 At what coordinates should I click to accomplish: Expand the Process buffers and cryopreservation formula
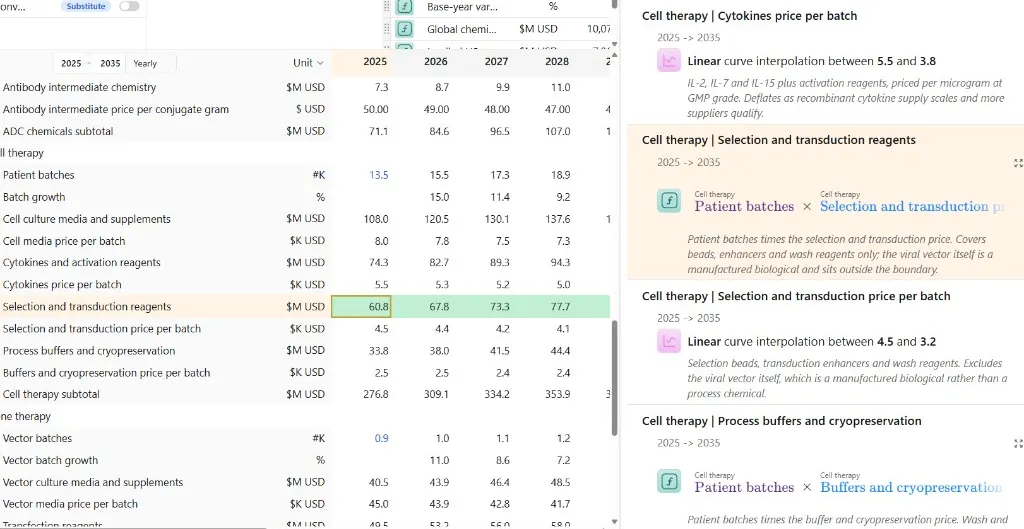pos(1017,443)
